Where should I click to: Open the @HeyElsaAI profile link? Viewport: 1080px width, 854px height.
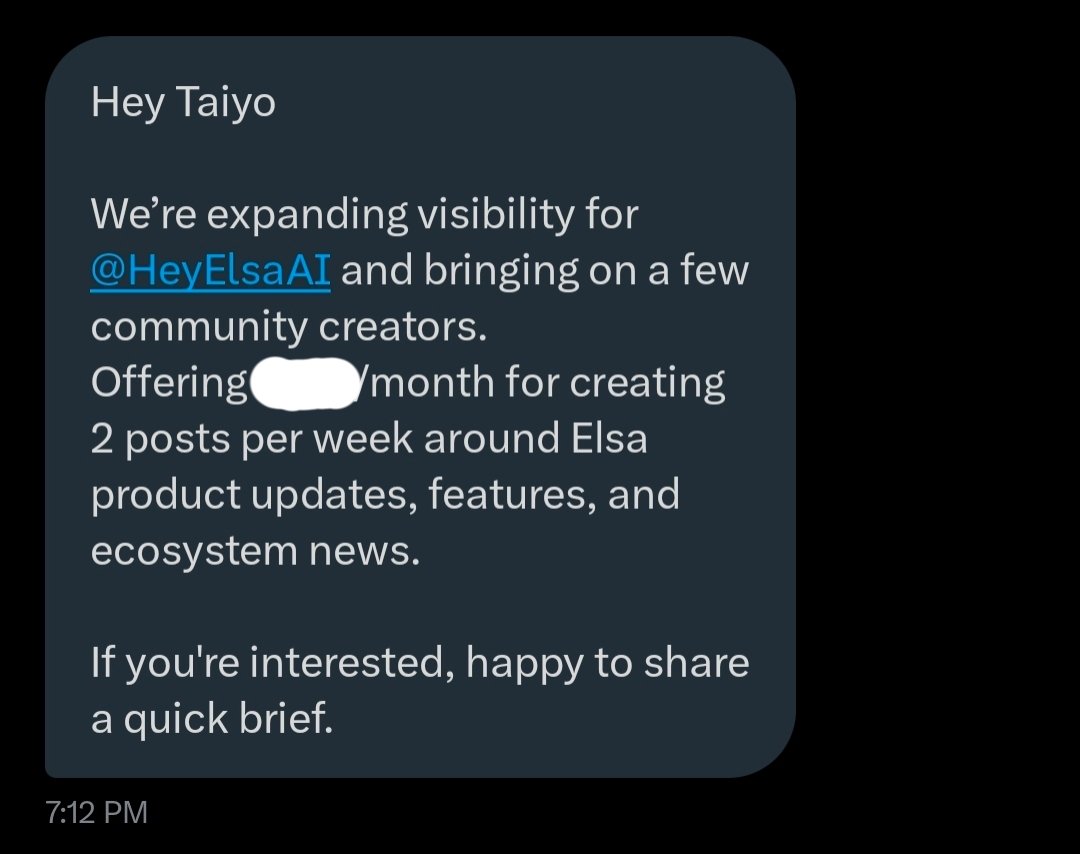coord(210,271)
